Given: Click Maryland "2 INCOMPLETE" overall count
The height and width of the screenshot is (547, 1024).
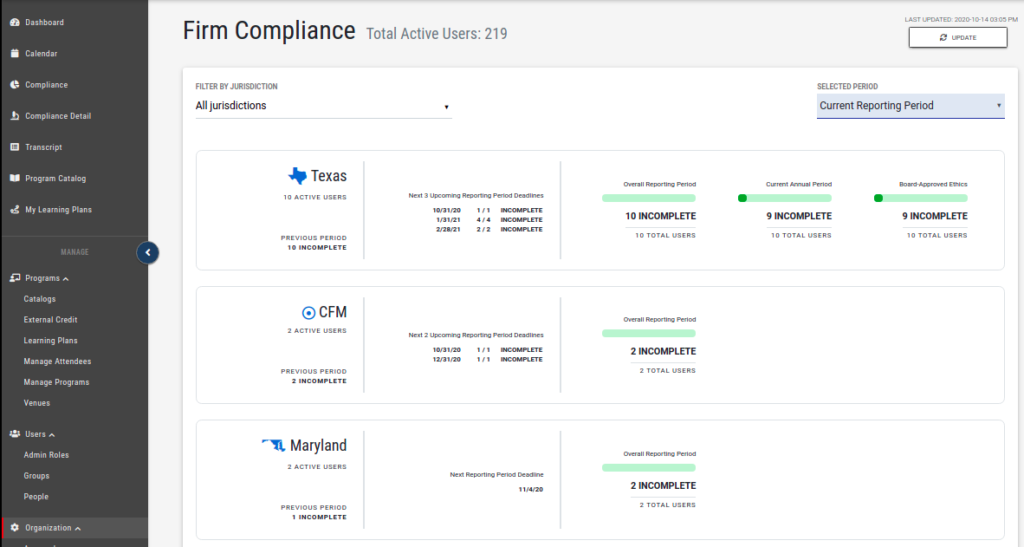Looking at the screenshot, I should [663, 486].
